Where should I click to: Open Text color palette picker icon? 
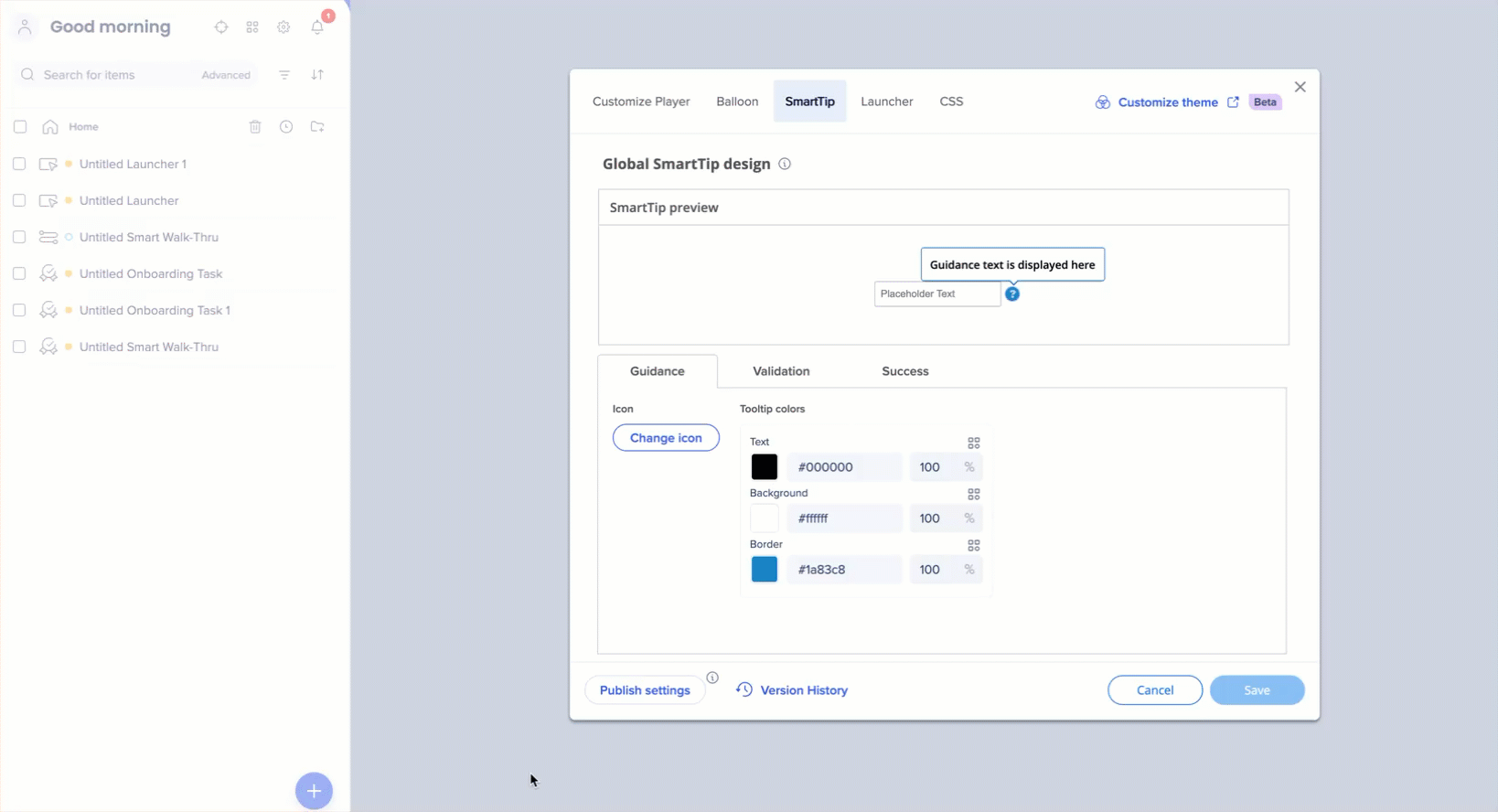(x=974, y=443)
